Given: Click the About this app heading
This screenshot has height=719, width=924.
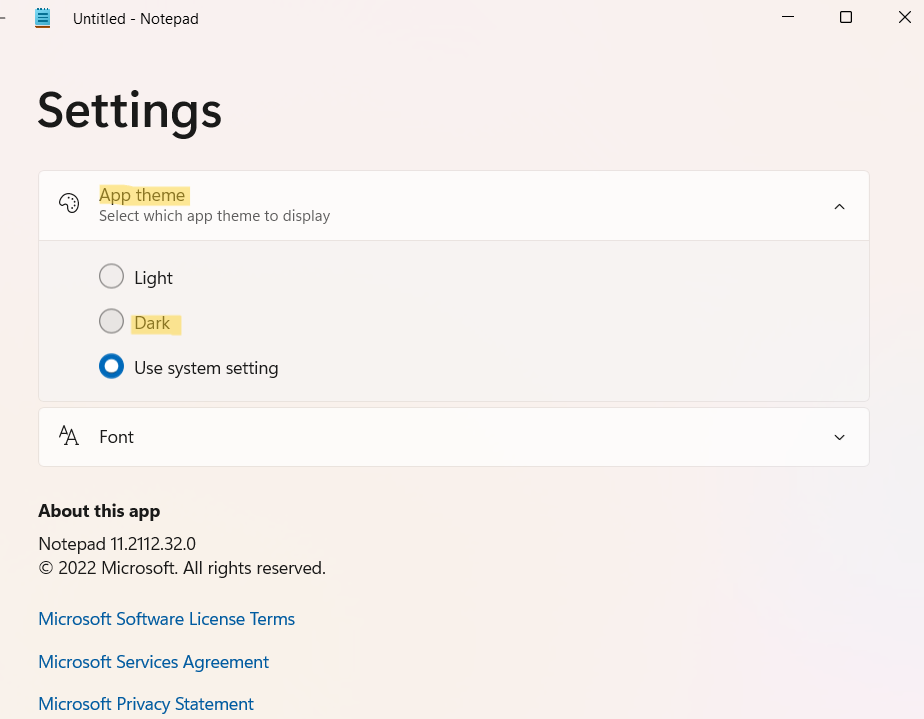Looking at the screenshot, I should point(99,511).
